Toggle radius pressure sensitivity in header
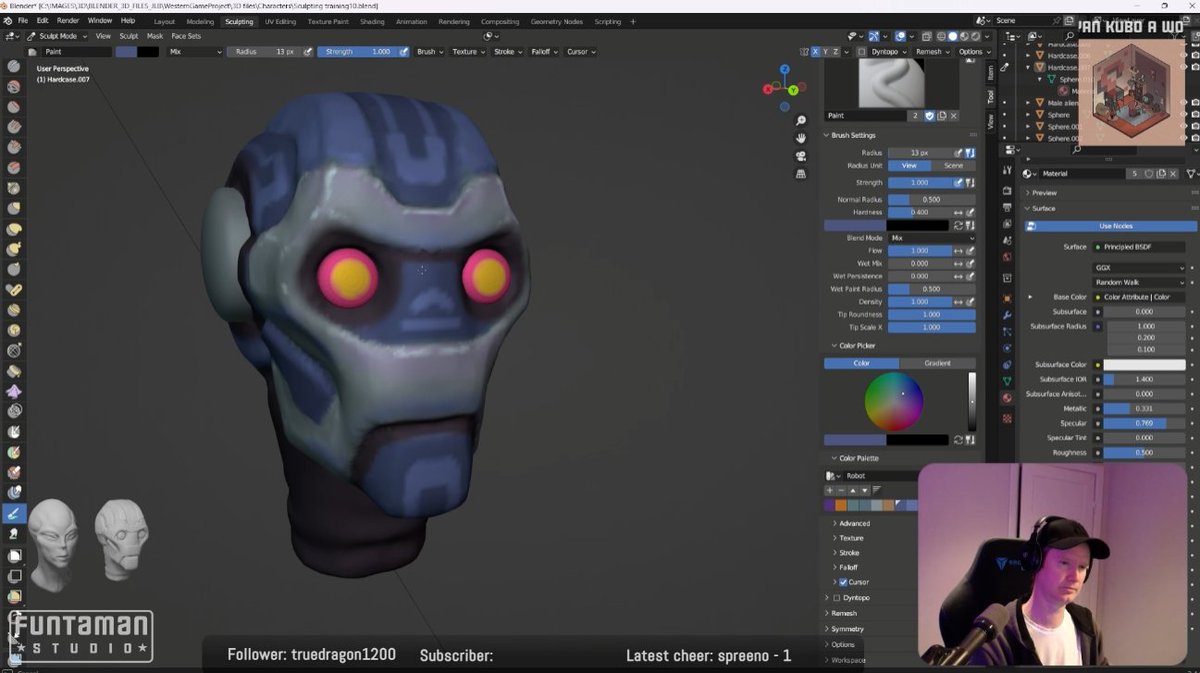The height and width of the screenshot is (673, 1200). 307,51
